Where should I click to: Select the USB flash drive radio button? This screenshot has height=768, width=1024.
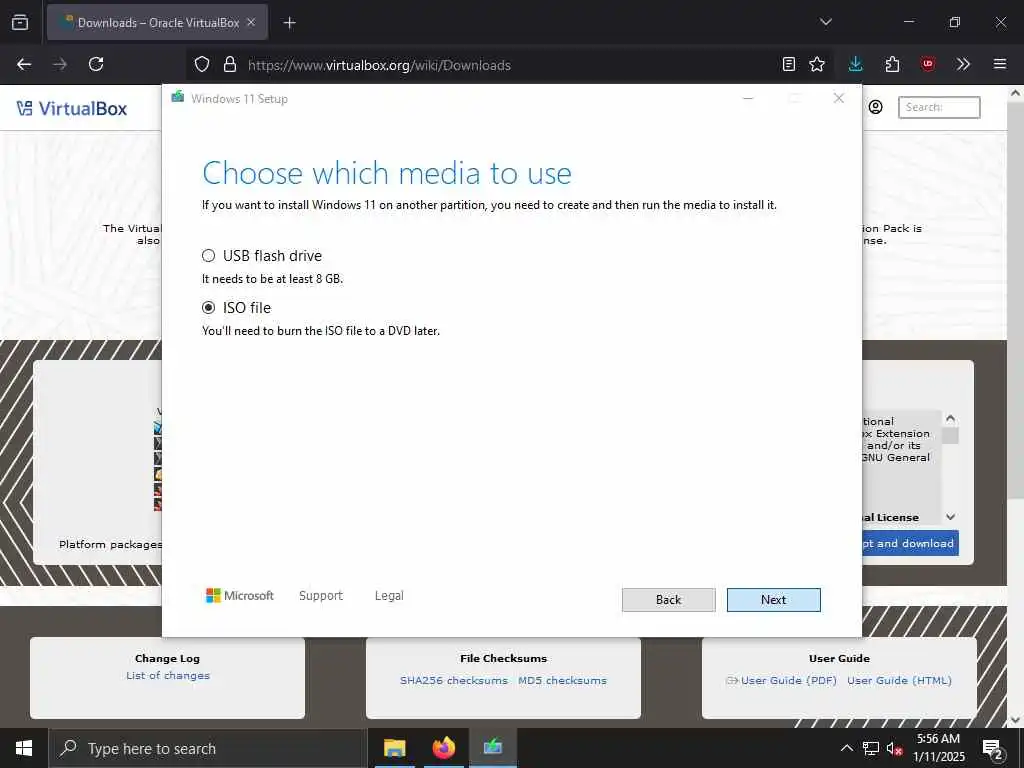point(208,255)
